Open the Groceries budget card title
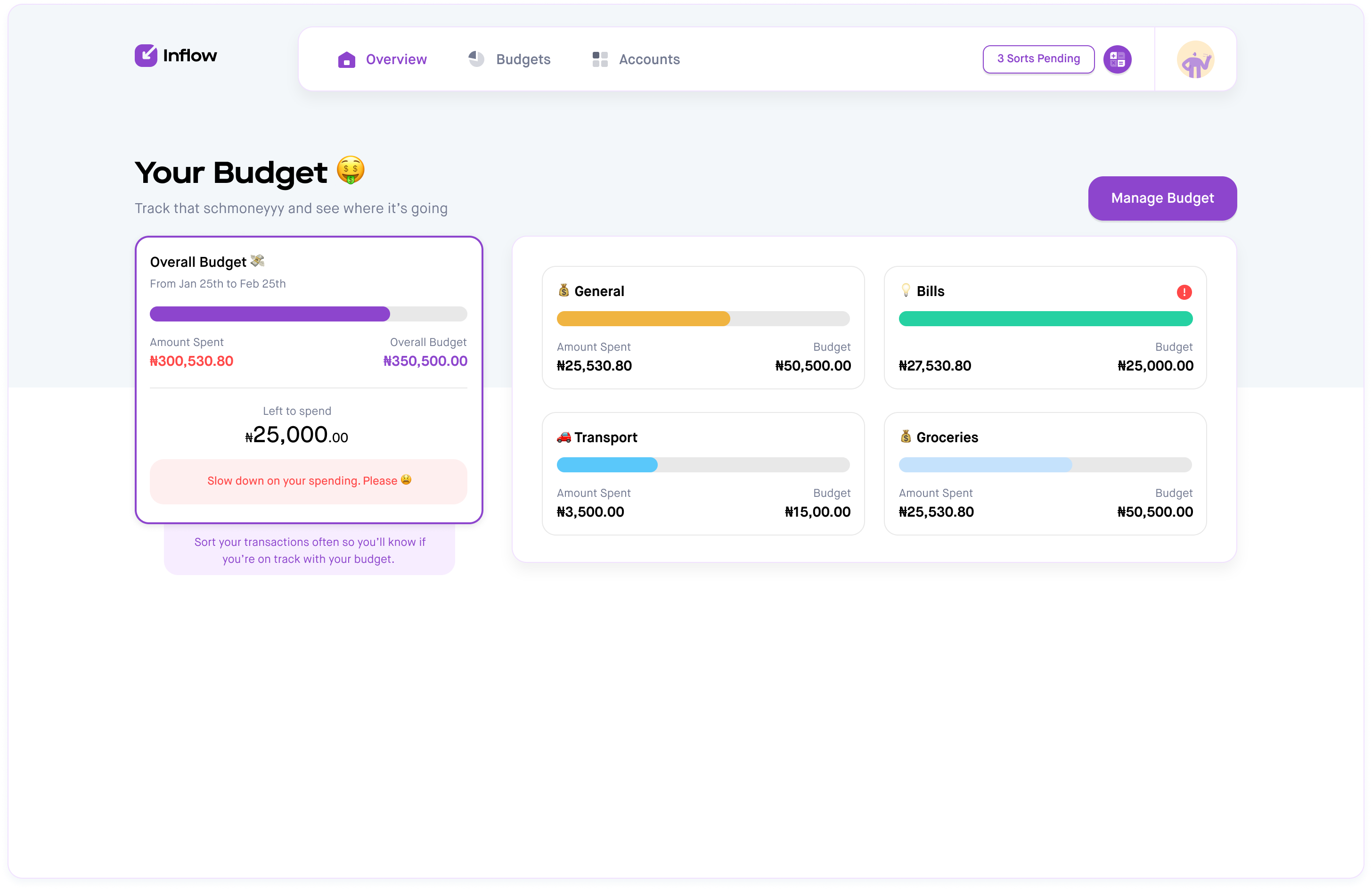The height and width of the screenshot is (890, 1372). [x=947, y=437]
